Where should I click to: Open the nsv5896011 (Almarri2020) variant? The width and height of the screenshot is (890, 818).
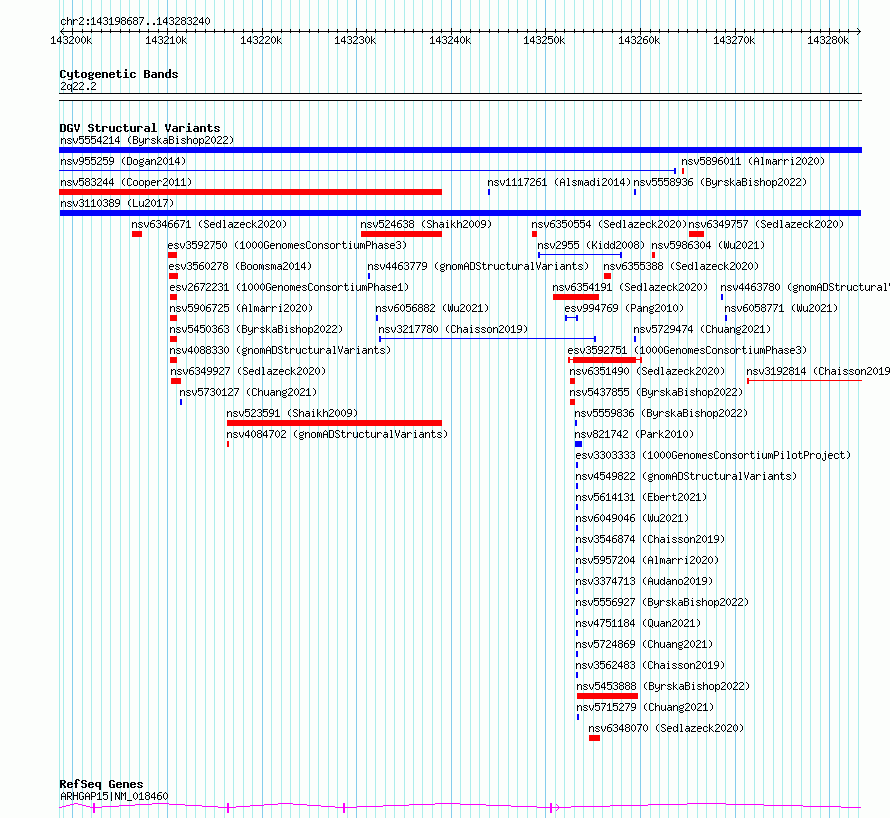753,161
